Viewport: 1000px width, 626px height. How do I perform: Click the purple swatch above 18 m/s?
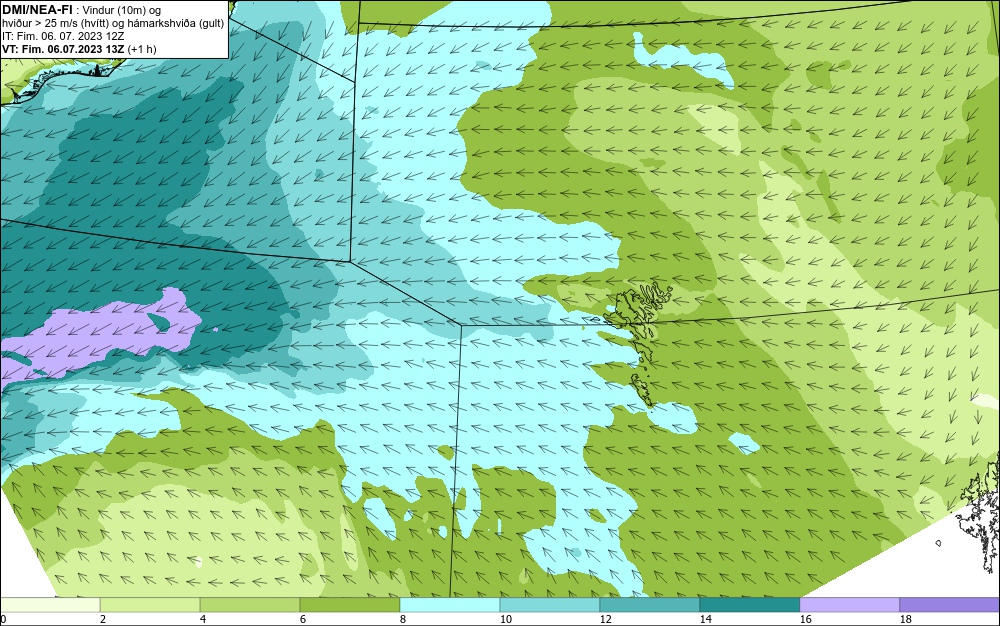[950, 605]
